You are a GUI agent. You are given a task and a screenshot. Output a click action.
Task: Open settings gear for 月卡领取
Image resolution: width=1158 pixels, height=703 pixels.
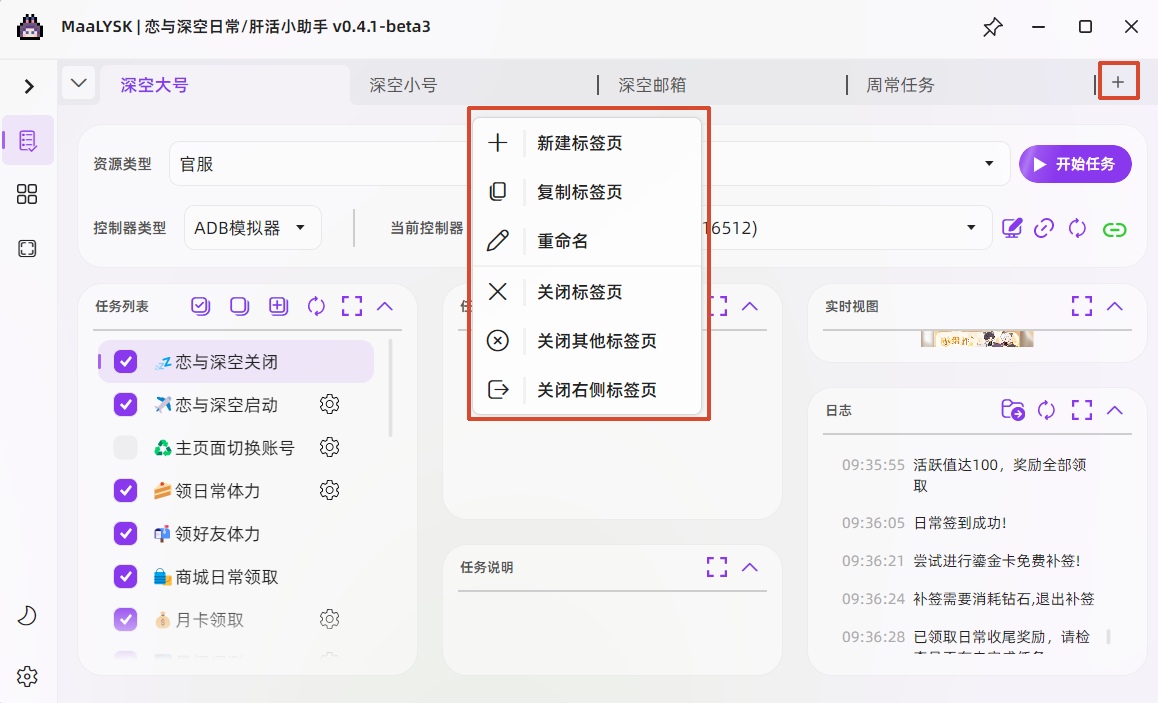pyautogui.click(x=329, y=619)
